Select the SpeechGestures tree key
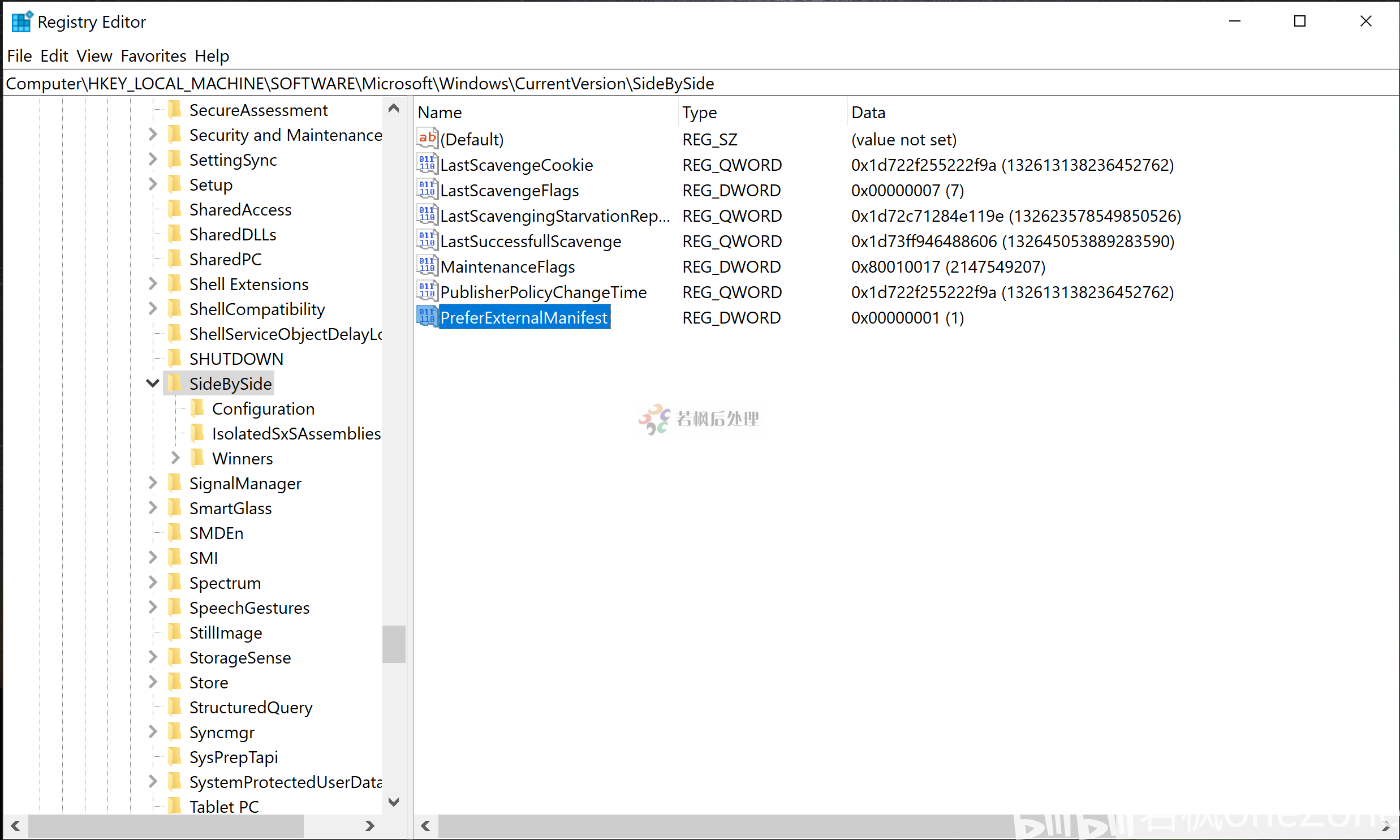This screenshot has width=1400, height=840. [249, 608]
